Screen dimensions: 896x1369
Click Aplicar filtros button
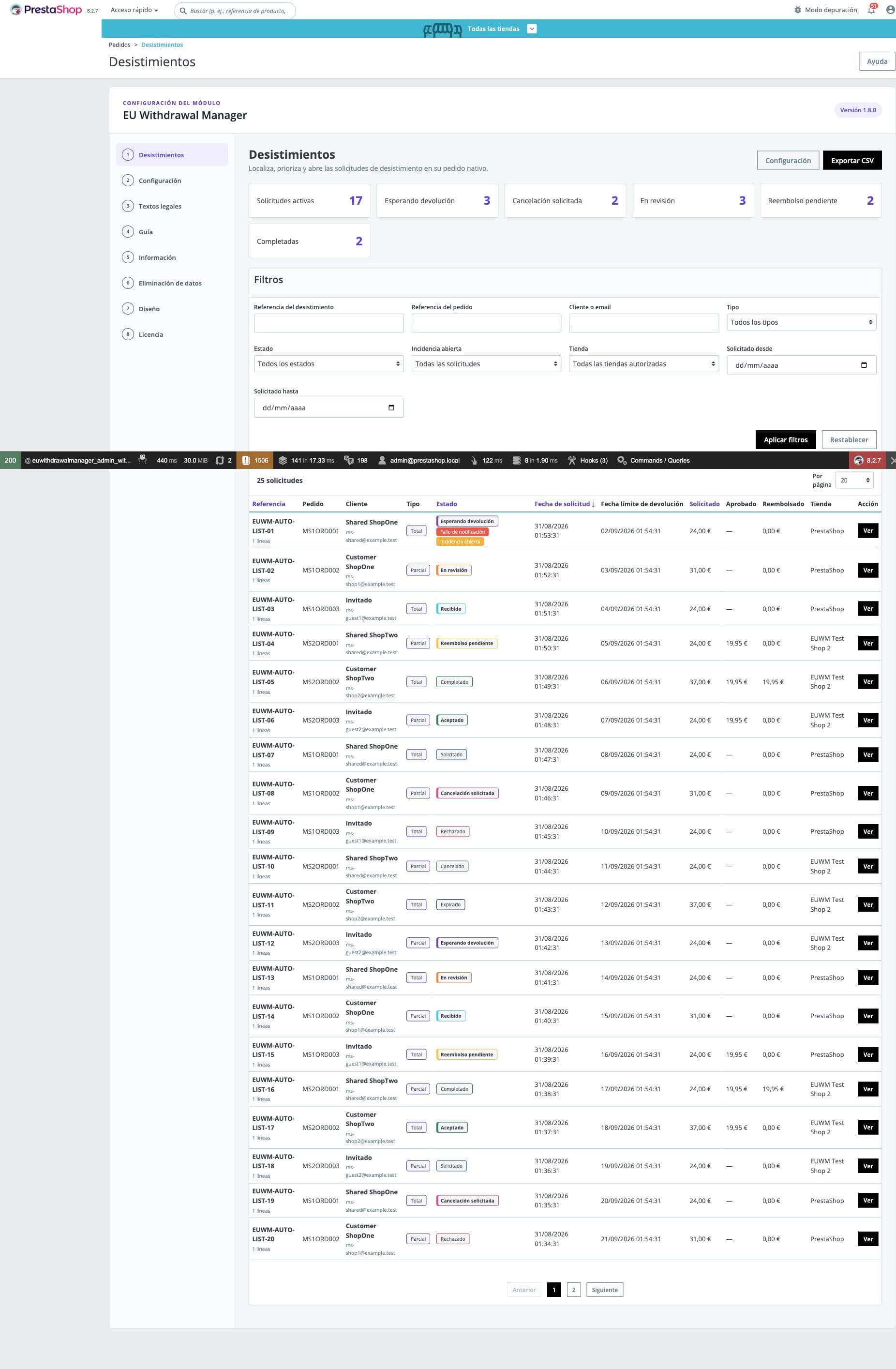[785, 439]
